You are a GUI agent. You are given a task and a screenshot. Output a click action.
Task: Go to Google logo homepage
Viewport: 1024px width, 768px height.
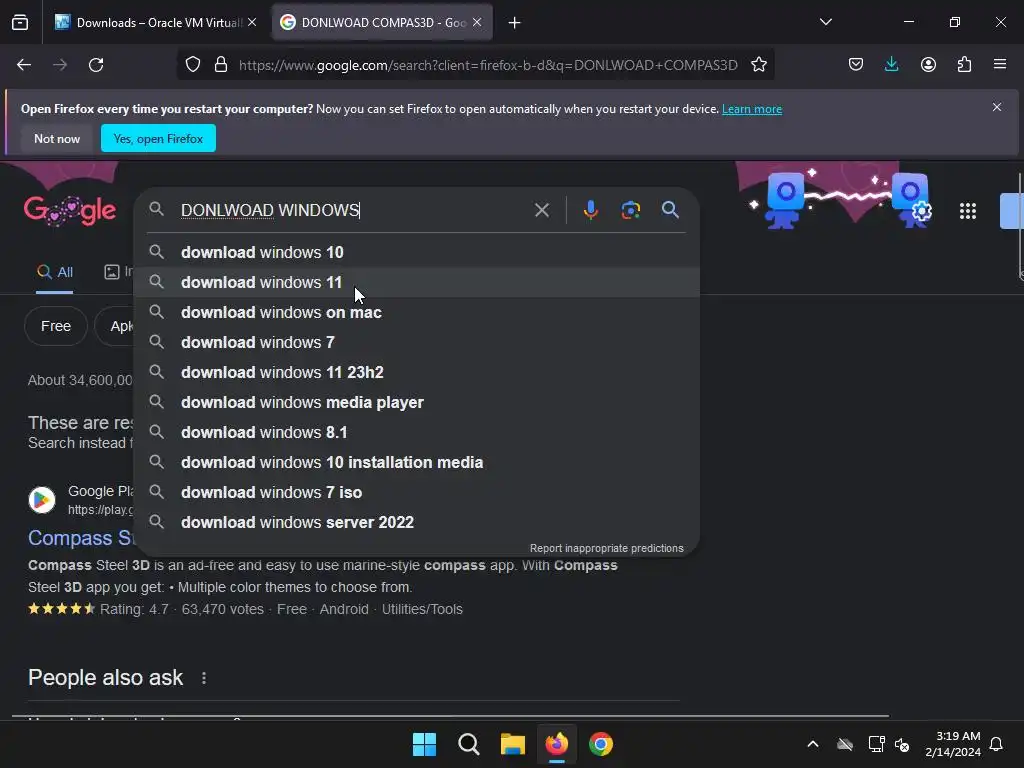tap(70, 210)
